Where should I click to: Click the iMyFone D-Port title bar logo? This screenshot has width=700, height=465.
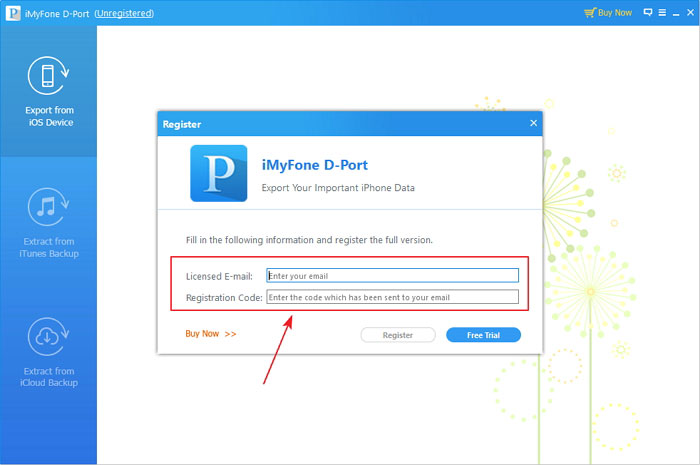tap(13, 13)
